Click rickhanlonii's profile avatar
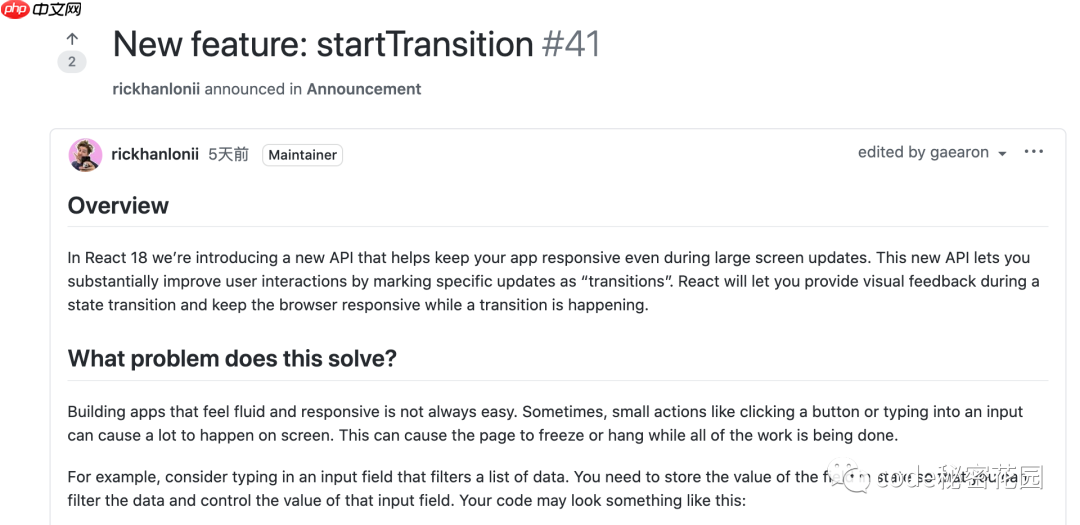Image resolution: width=1080 pixels, height=525 pixels. tap(85, 154)
